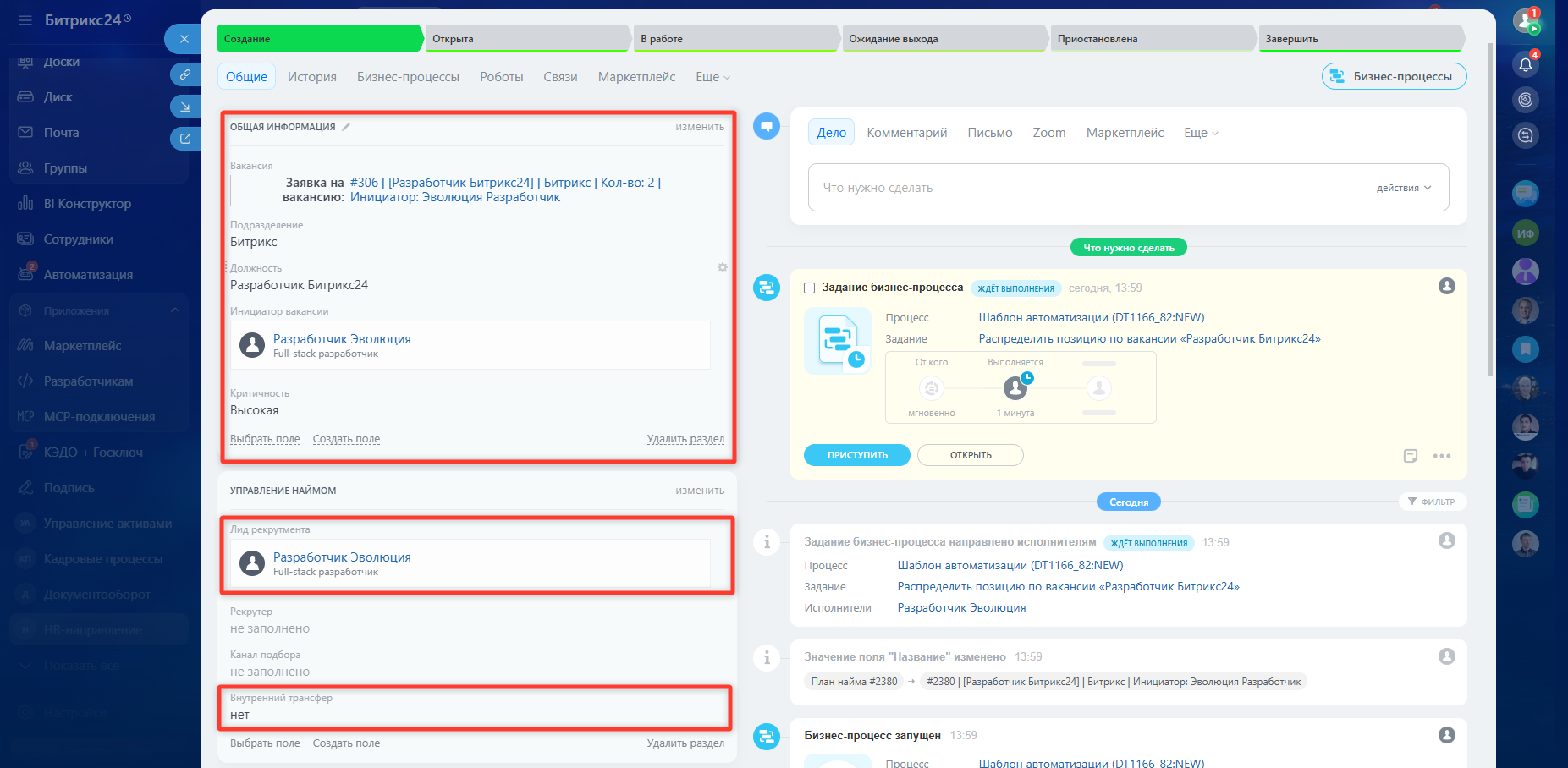Select the Письмо activity tab

point(990,133)
